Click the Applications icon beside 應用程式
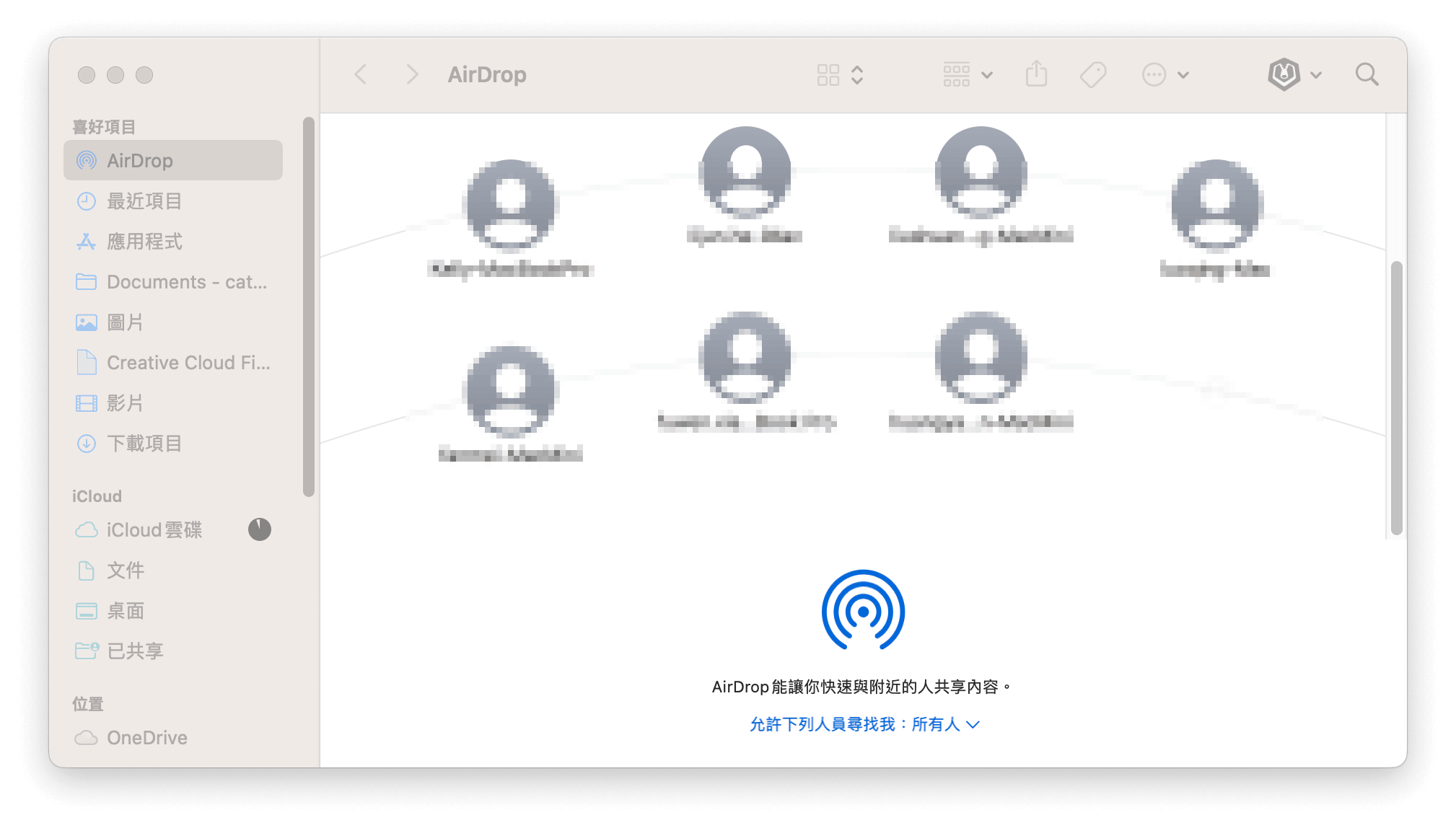Viewport: 1456px width, 828px height. [87, 241]
